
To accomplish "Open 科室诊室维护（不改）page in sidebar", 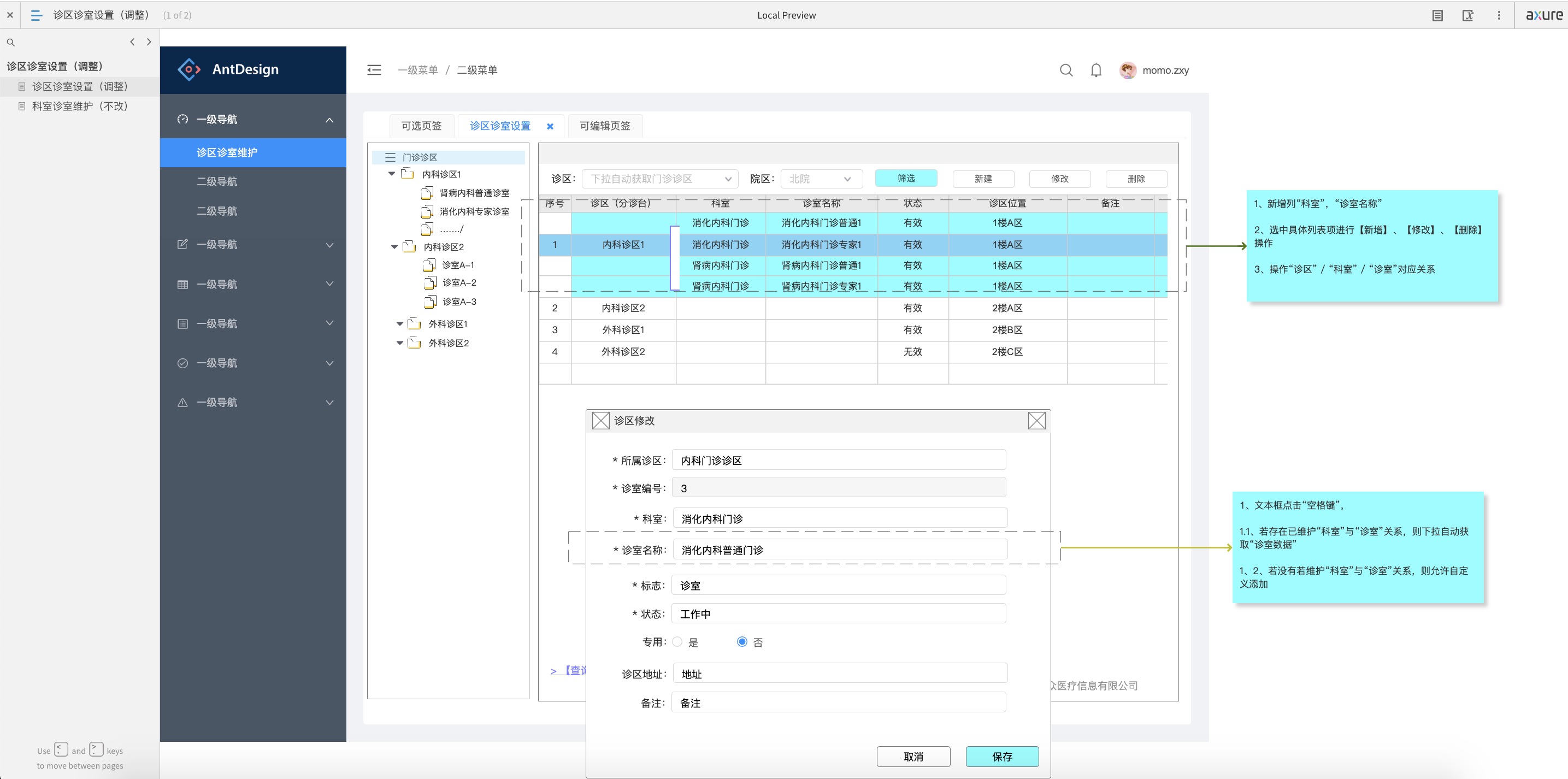I will point(80,107).
